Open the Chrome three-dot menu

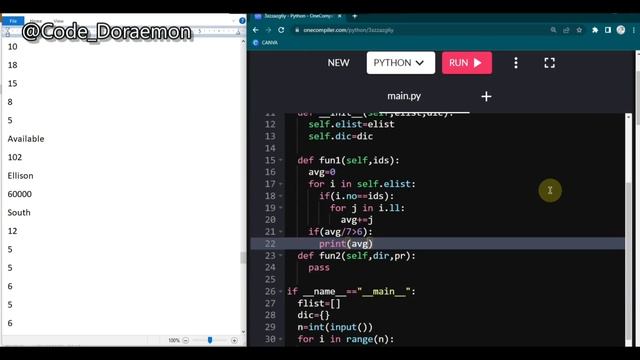[633, 30]
